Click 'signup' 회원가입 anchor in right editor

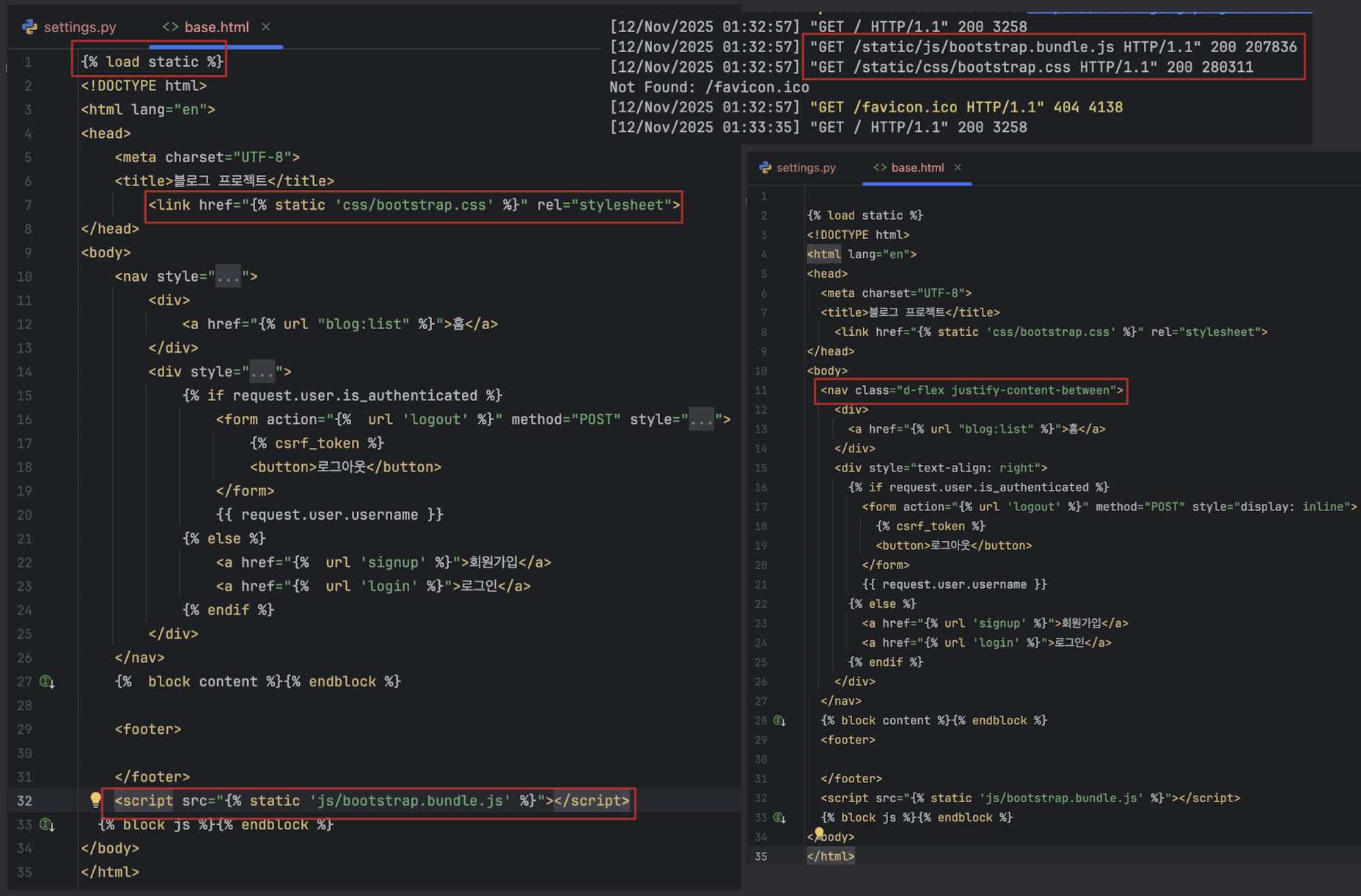coord(995,623)
